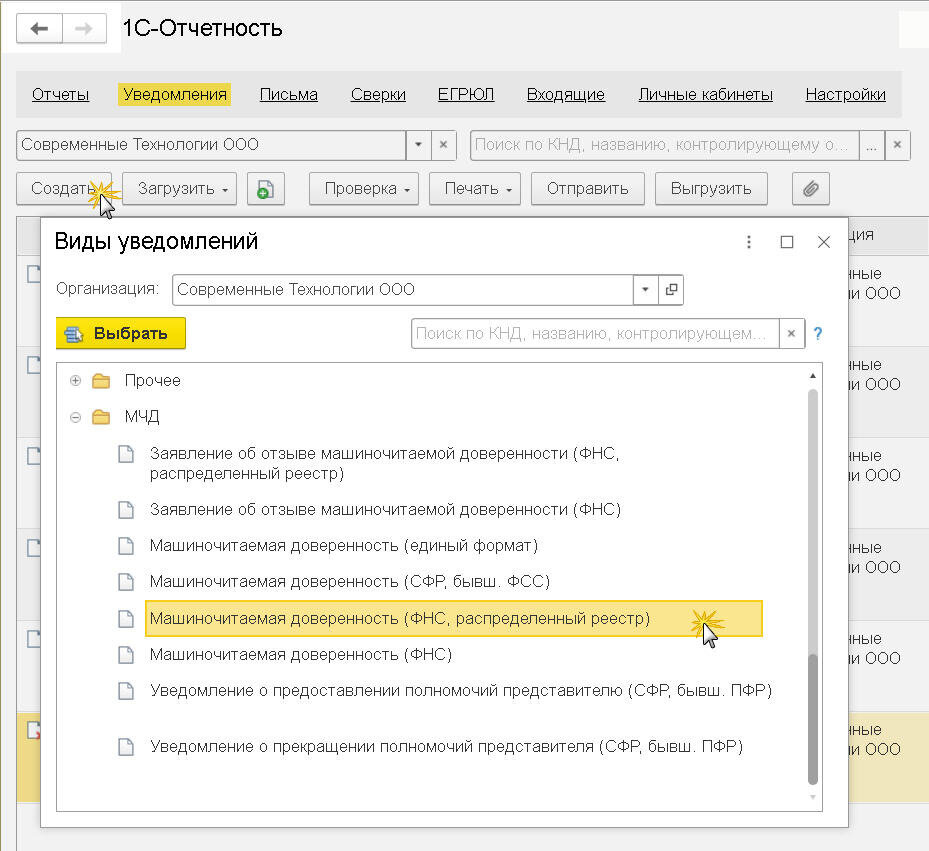Switch to the Настройки tab
The height and width of the screenshot is (851, 929).
(x=845, y=95)
